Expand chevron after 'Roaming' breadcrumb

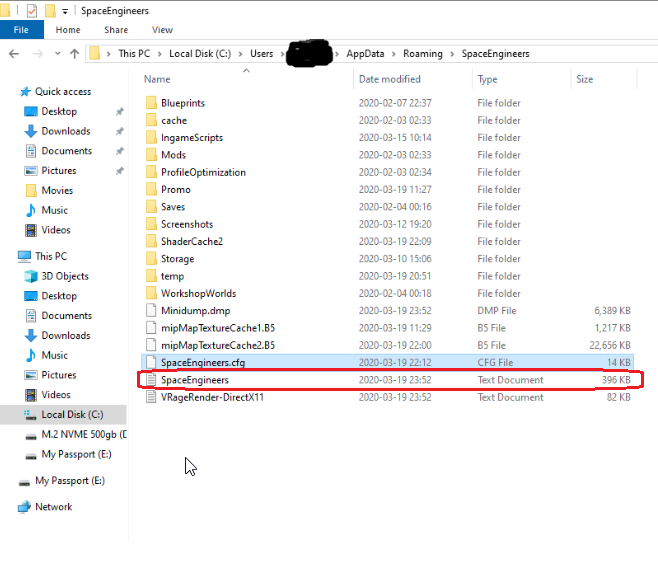452,54
